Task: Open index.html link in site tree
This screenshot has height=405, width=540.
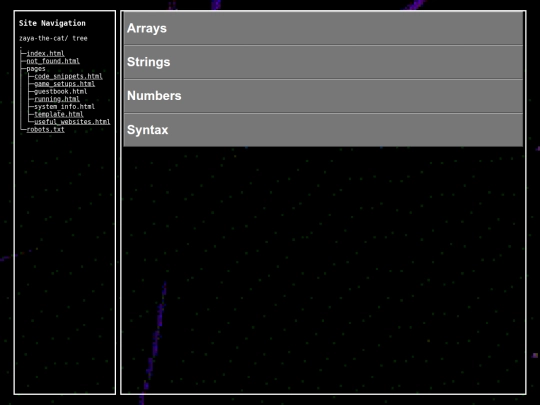Action: (x=45, y=53)
